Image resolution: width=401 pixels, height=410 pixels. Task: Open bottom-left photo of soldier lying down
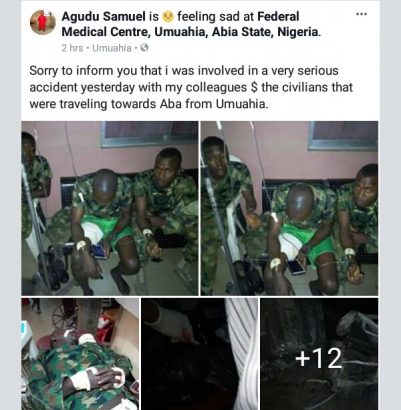(80, 354)
